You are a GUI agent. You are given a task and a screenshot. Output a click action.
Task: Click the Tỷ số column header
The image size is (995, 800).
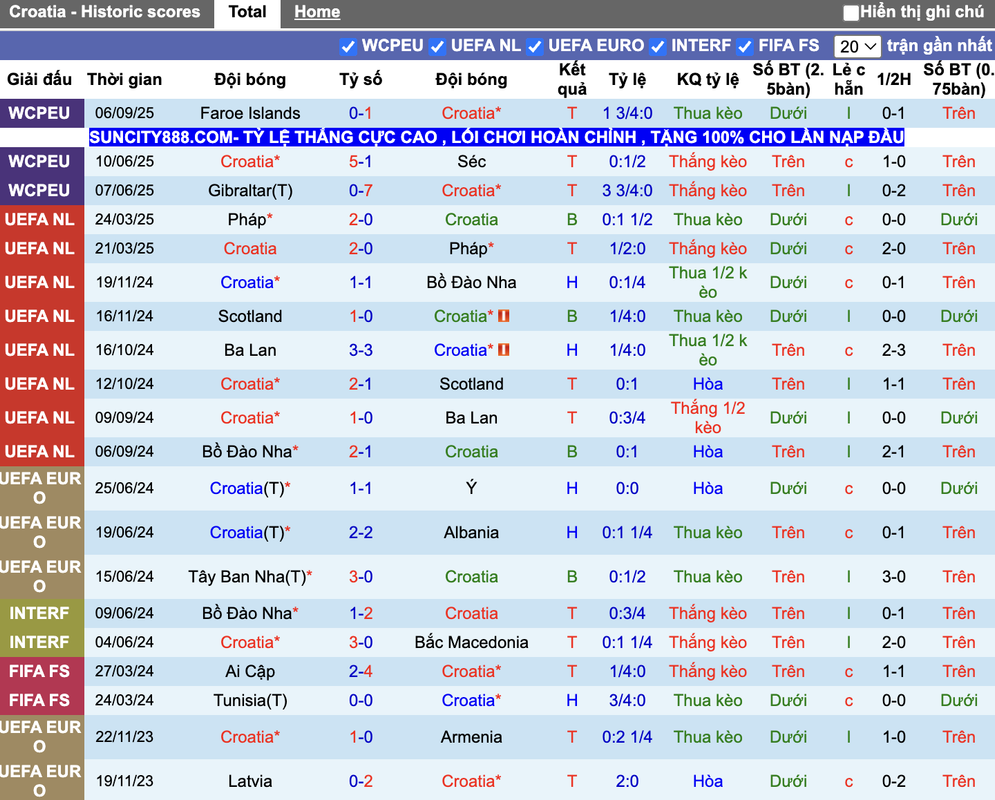(x=360, y=79)
